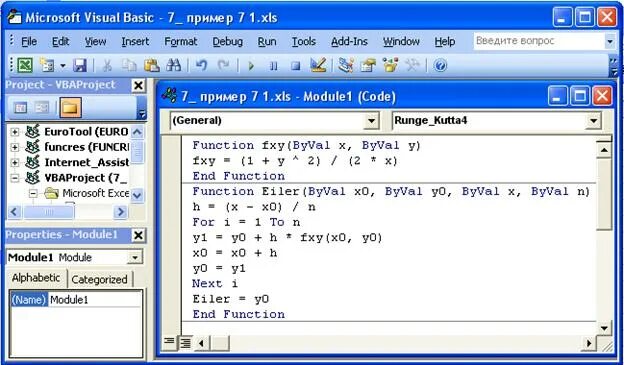This screenshot has width=624, height=365.
Task: Open Format menu
Action: pos(181,41)
